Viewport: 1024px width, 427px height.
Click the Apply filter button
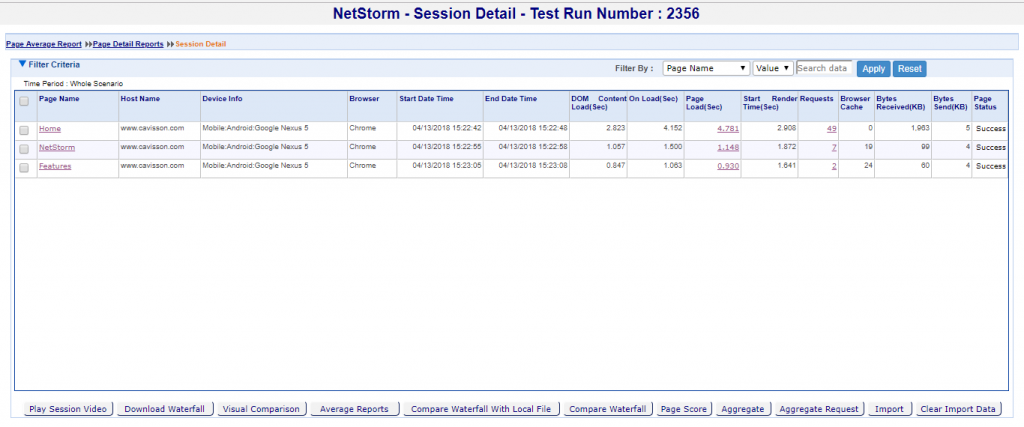pos(874,69)
